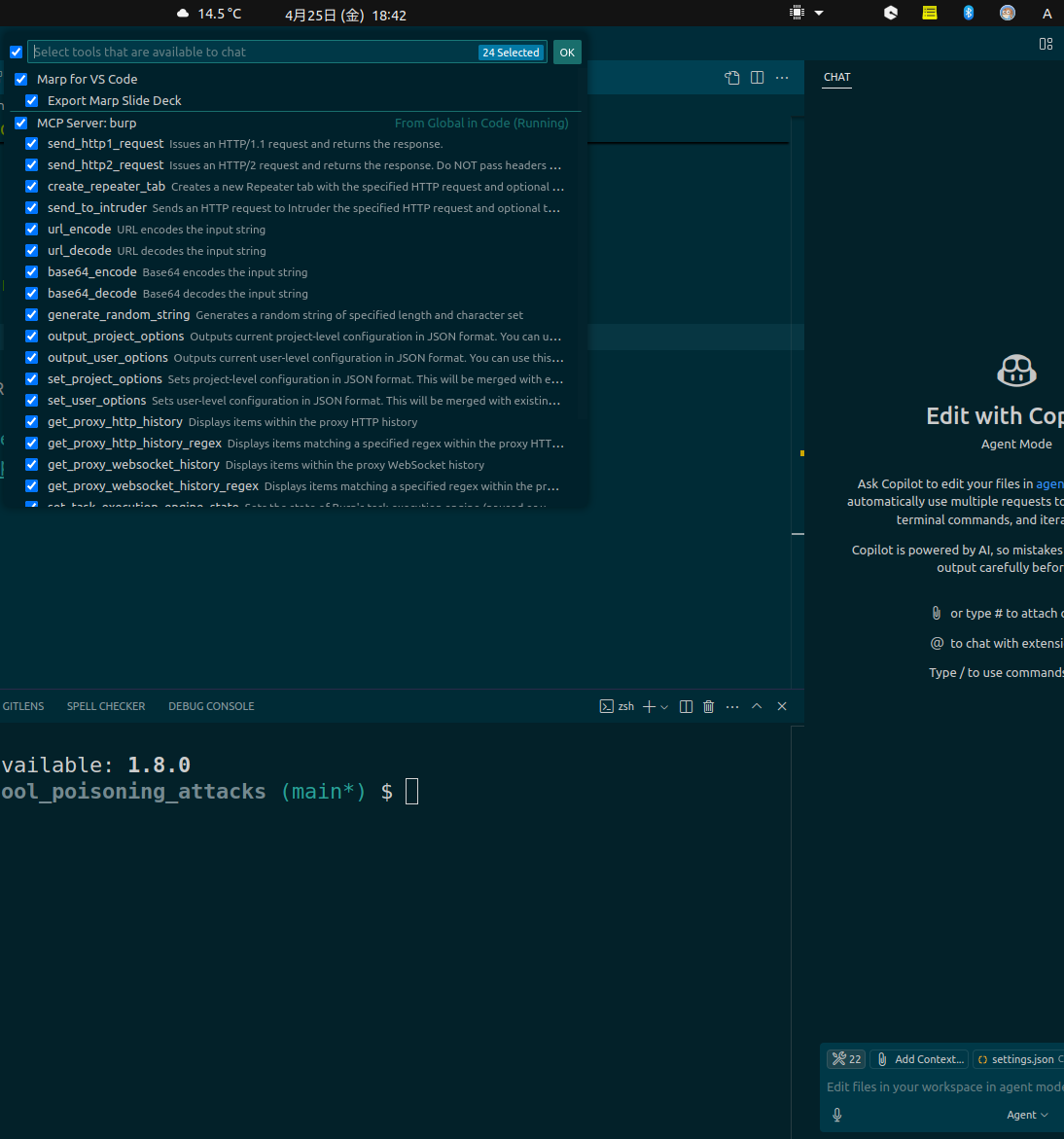Click the settings.json context chip
The image size is (1064, 1139).
pyautogui.click(x=1018, y=1059)
